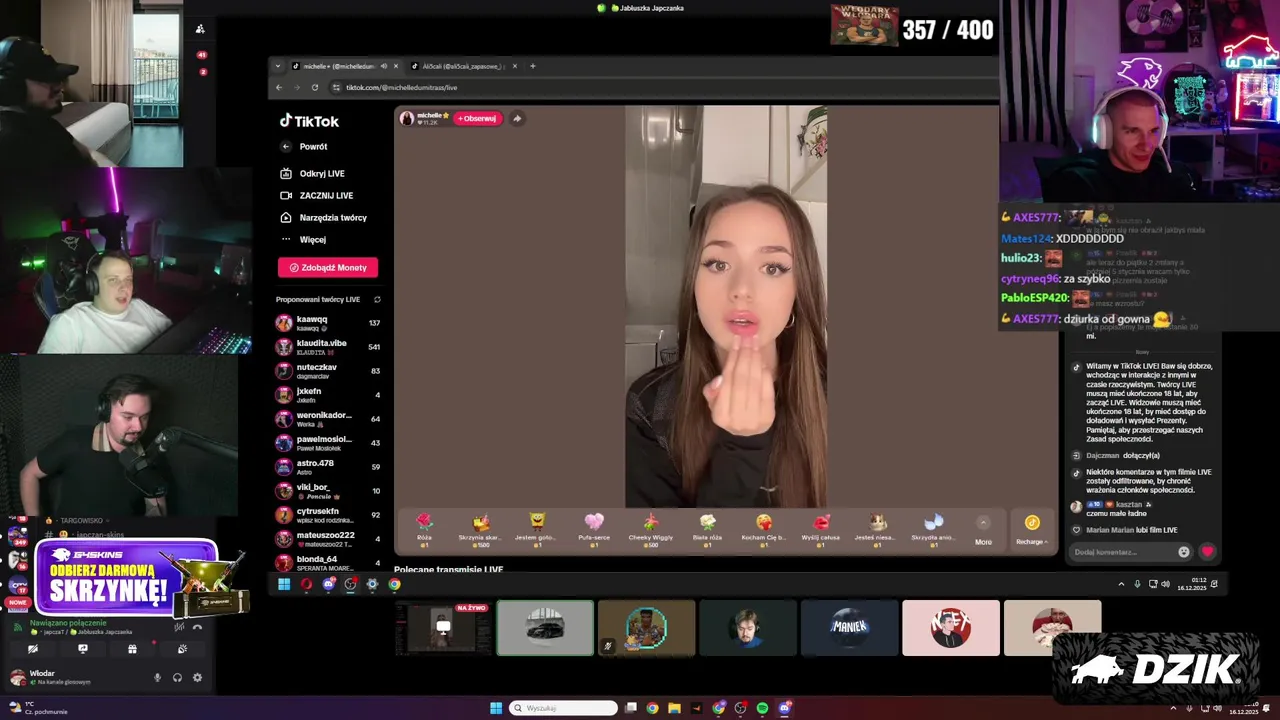Viewport: 1280px width, 720px height.
Task: Close the michelle browser tab
Action: 396,66
